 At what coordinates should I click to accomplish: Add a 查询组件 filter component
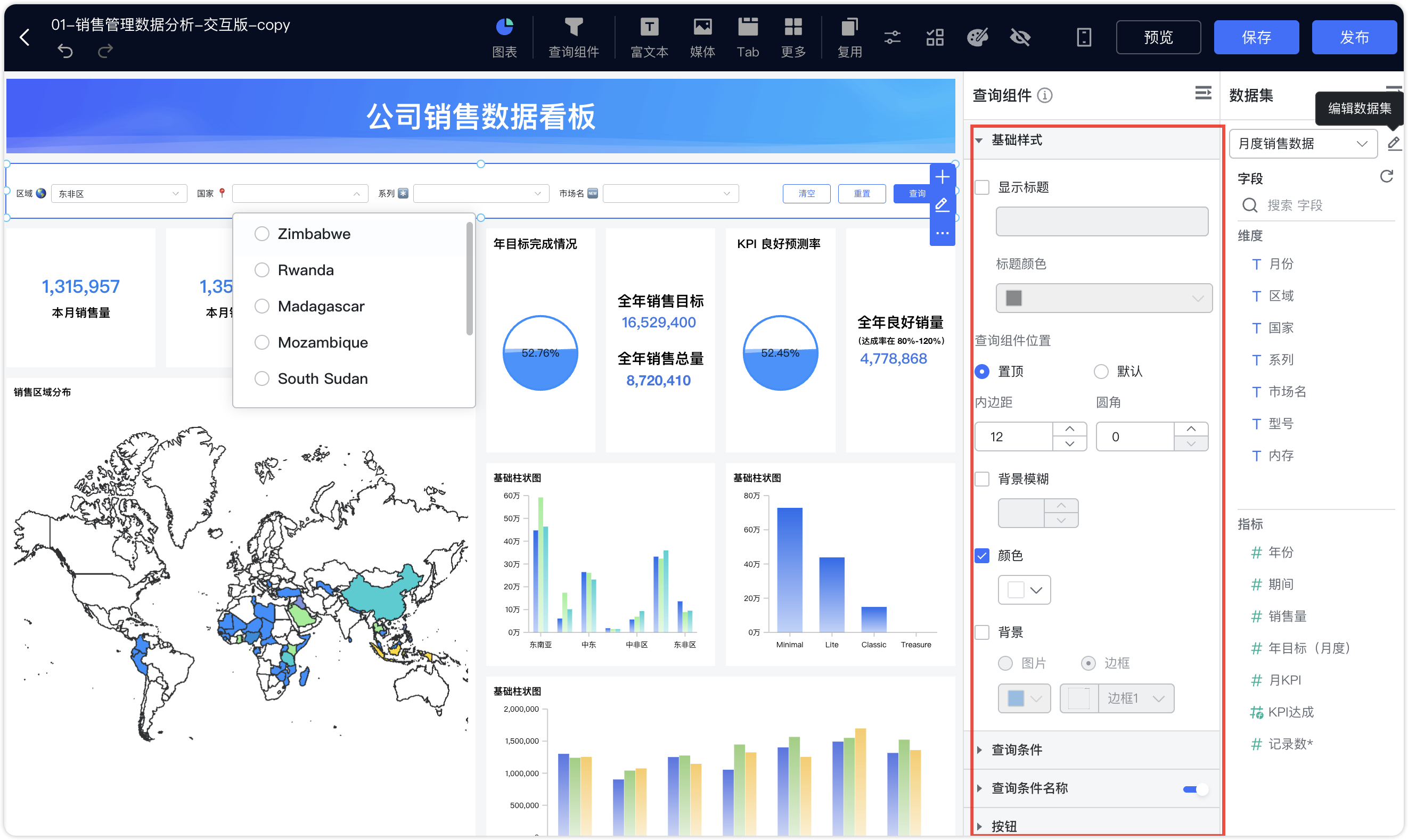pyautogui.click(x=573, y=37)
